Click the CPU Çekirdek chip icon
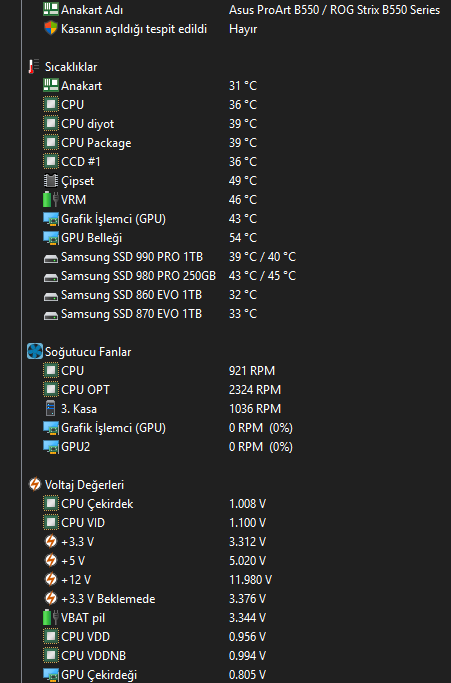The width and height of the screenshot is (451, 683). pos(51,504)
